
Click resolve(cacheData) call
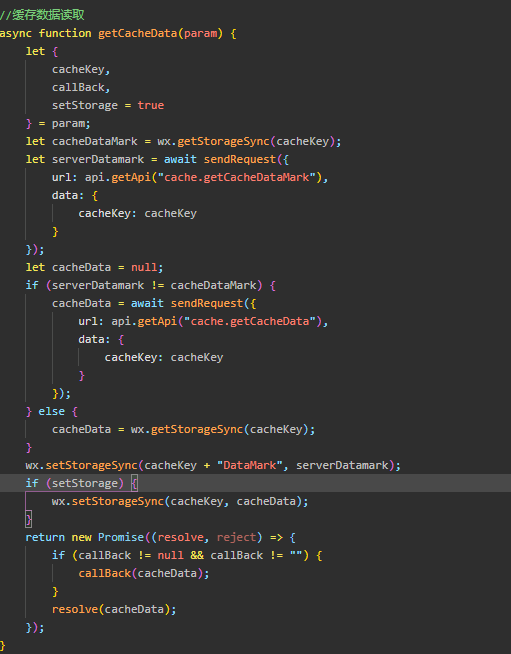click(111, 609)
